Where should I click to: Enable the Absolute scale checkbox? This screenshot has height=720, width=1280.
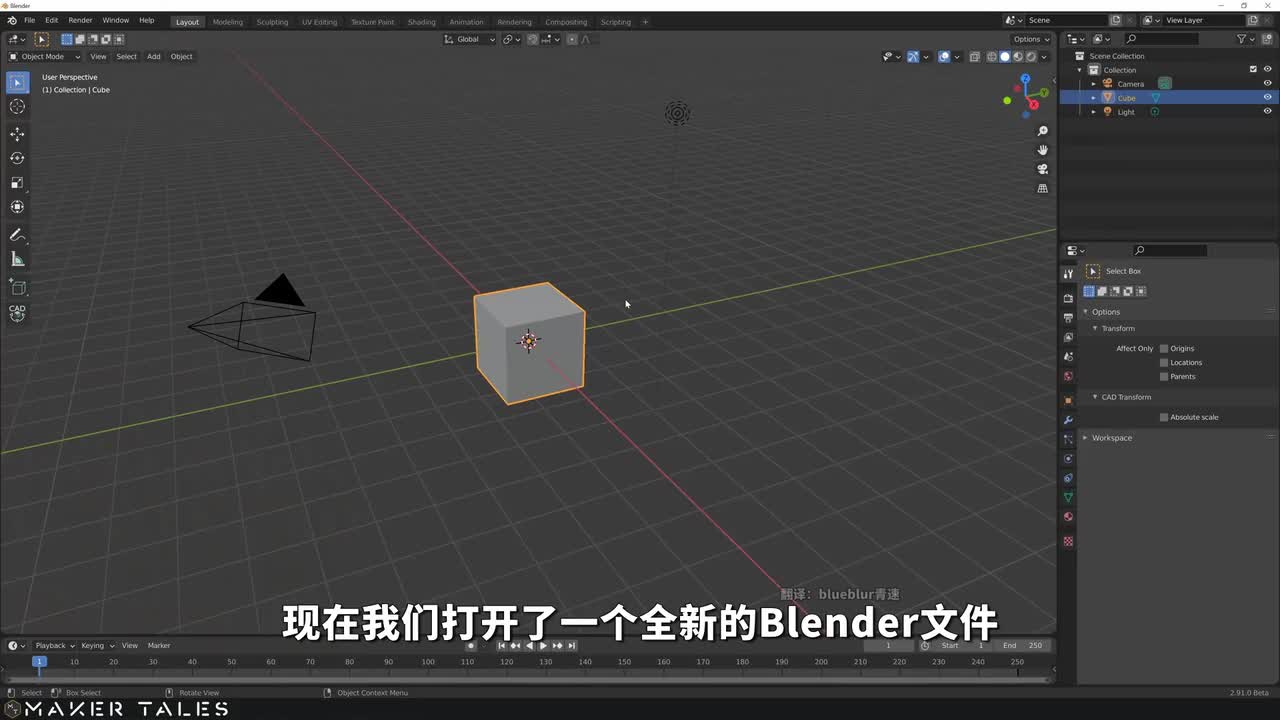coord(1164,417)
